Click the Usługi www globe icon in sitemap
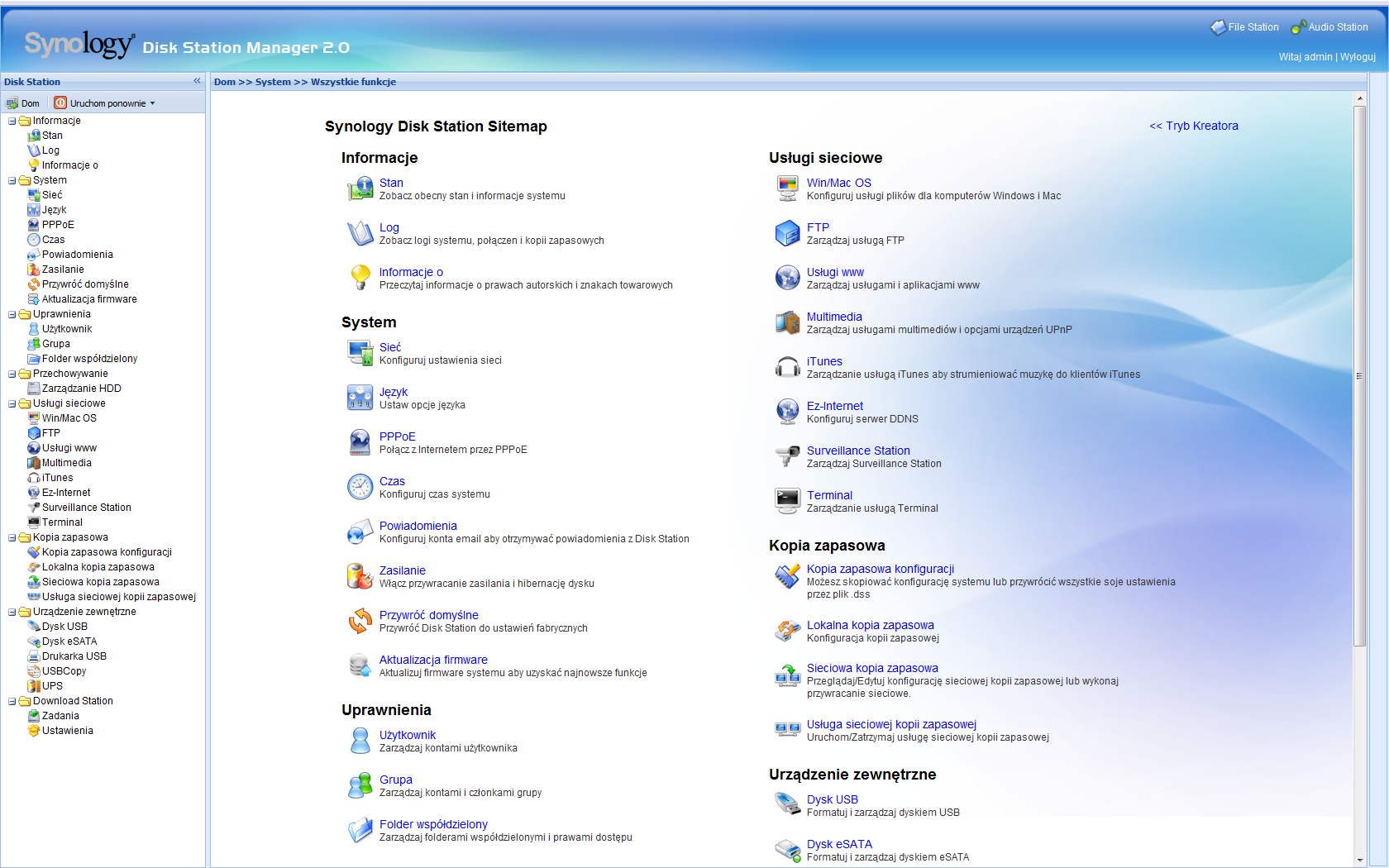The width and height of the screenshot is (1389, 868). pos(787,278)
